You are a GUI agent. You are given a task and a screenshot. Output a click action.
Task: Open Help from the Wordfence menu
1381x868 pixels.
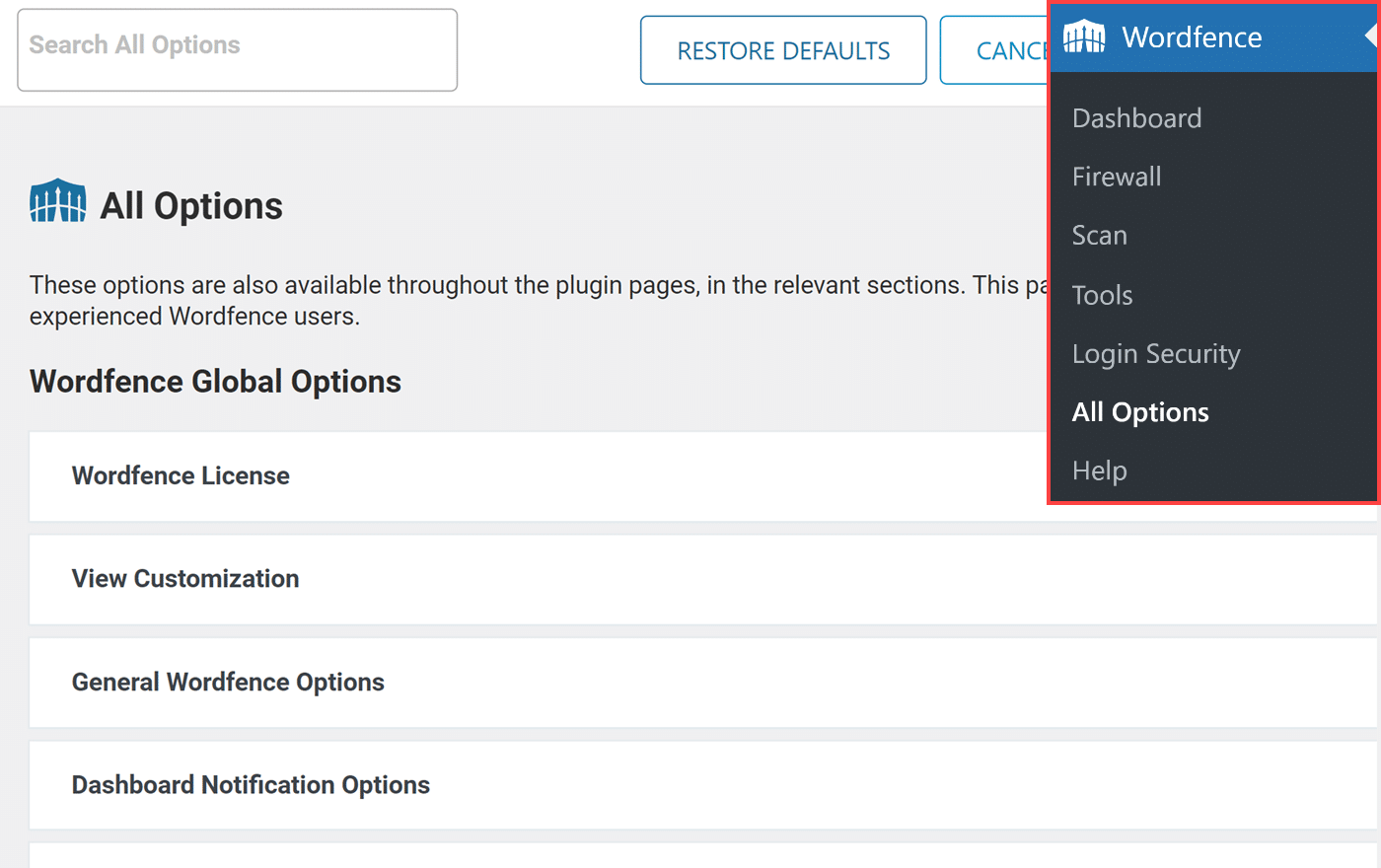pos(1099,470)
